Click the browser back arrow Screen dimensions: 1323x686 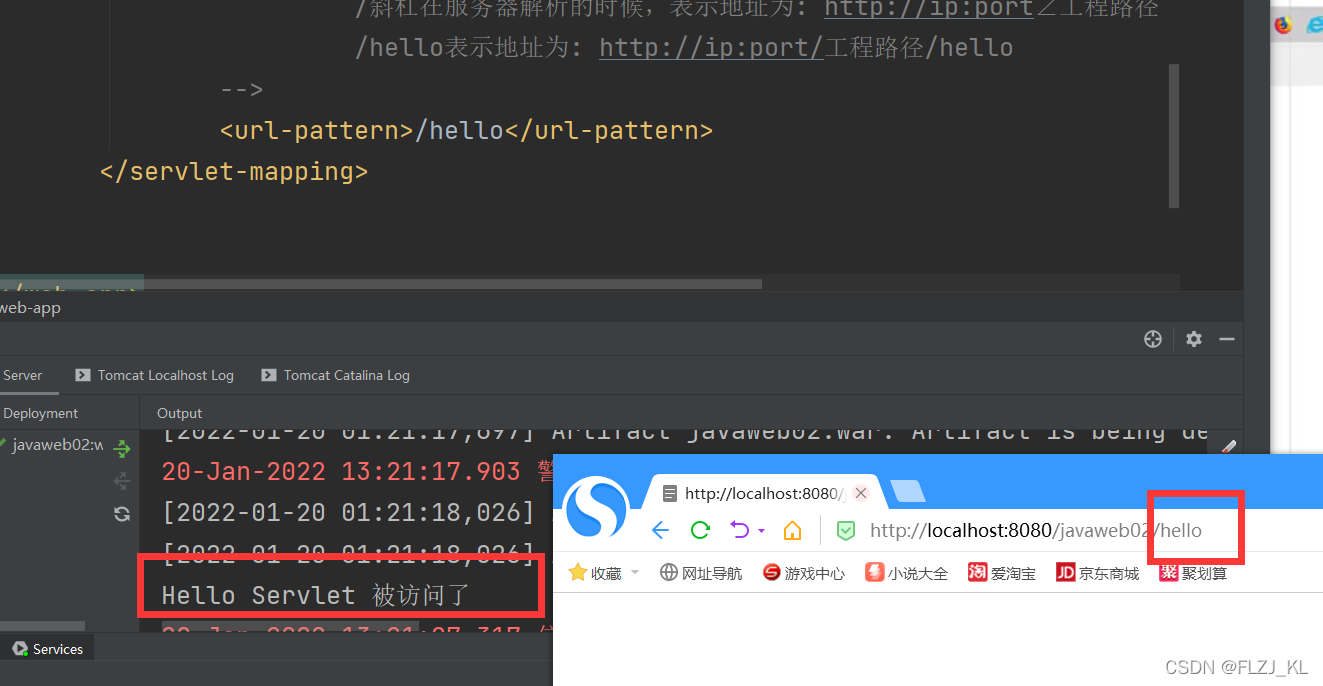[660, 530]
